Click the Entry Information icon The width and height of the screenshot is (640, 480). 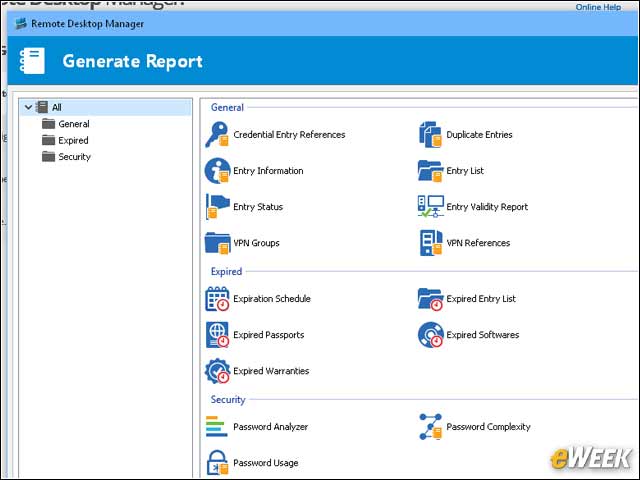tap(217, 171)
